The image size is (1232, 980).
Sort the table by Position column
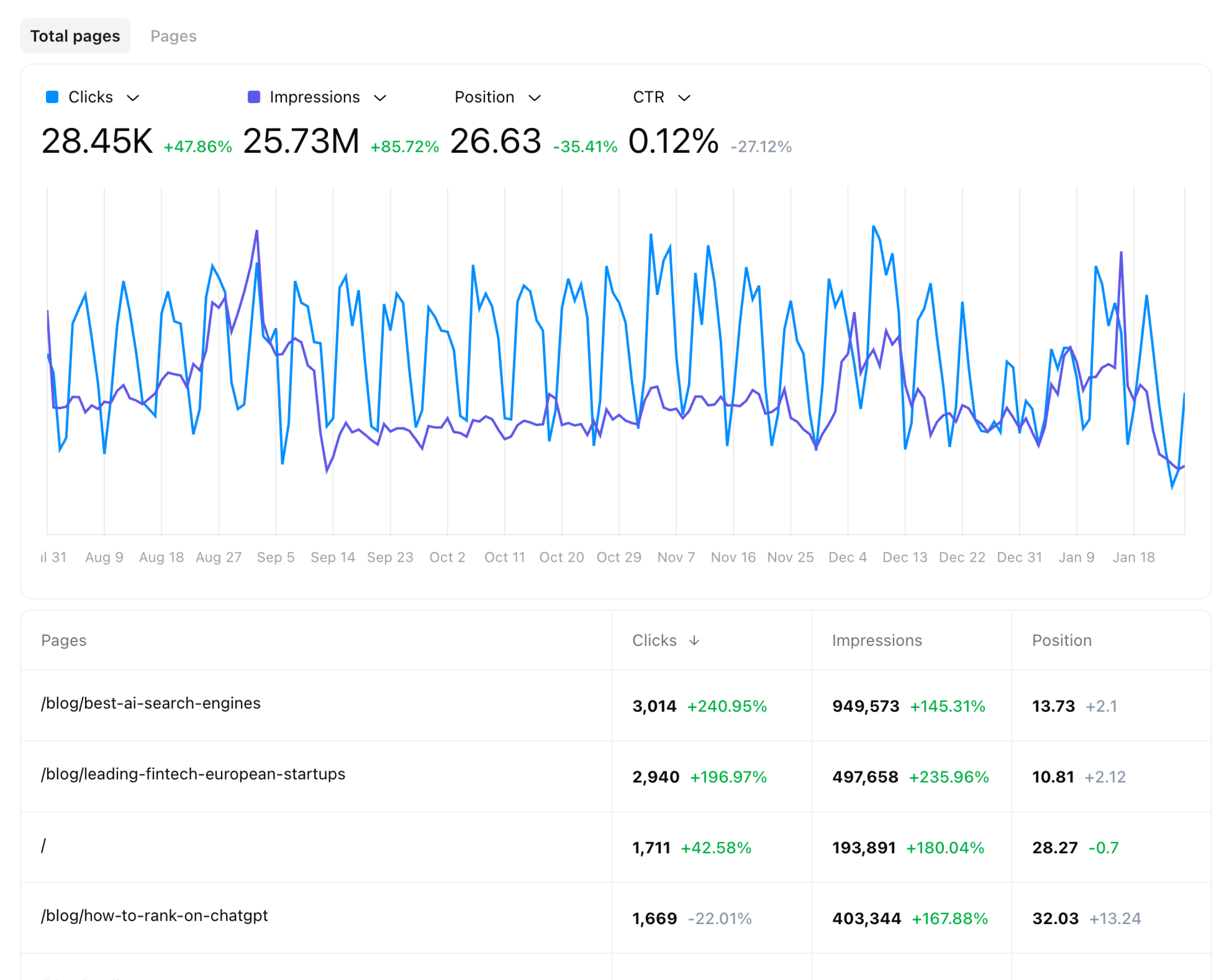1061,640
